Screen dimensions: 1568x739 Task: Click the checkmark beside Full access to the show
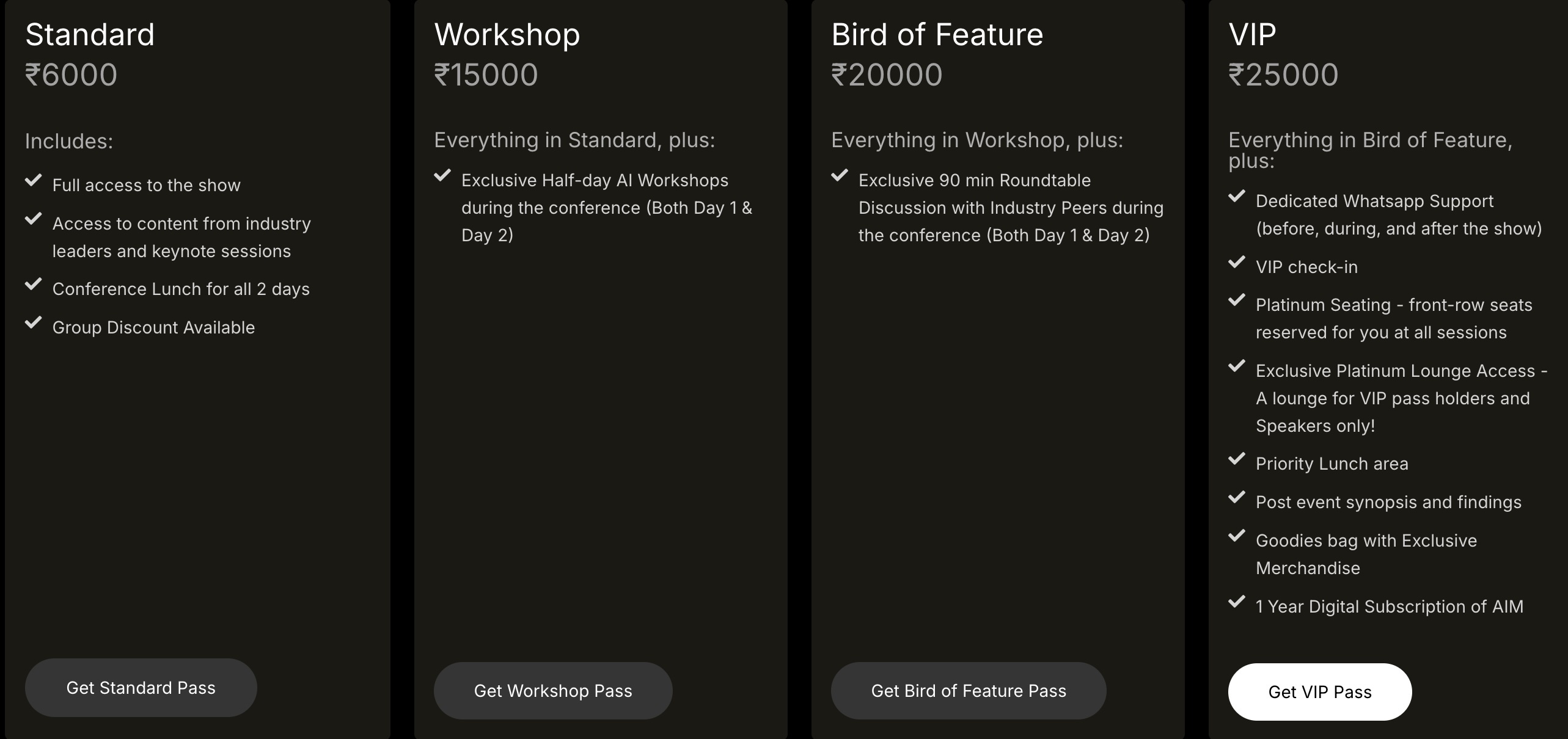(x=34, y=180)
